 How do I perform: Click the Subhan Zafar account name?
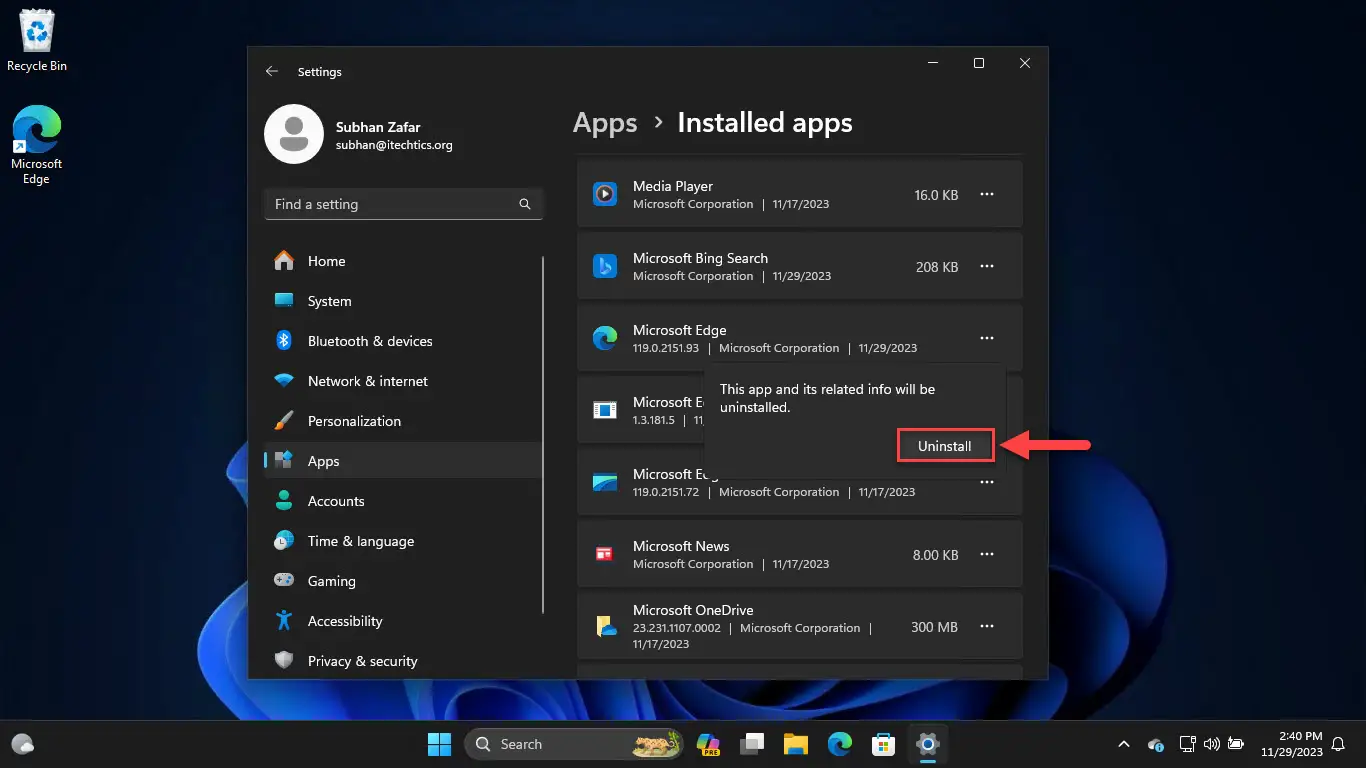(378, 127)
